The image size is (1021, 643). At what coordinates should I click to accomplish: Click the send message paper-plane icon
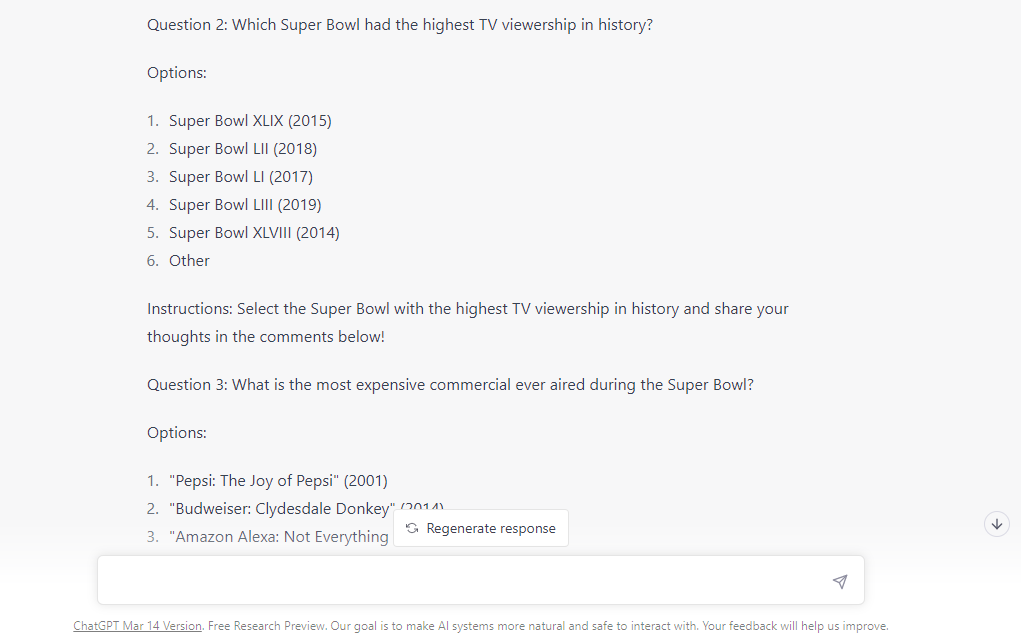pyautogui.click(x=840, y=581)
